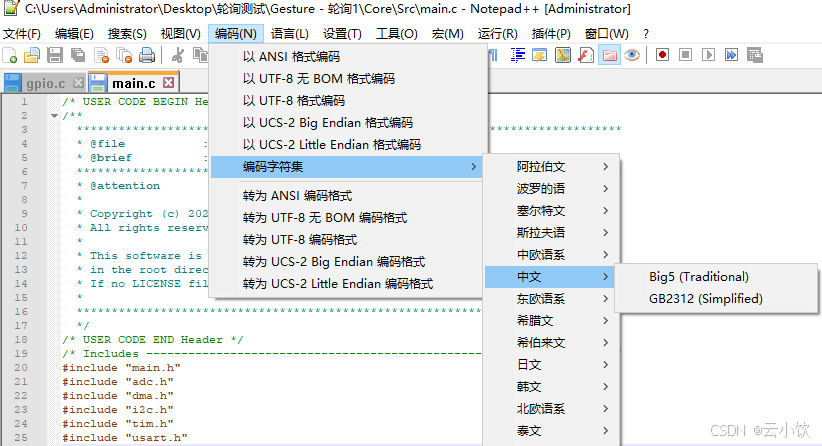Switch to the gpio.c tab
This screenshot has height=446, width=822.
tap(45, 83)
